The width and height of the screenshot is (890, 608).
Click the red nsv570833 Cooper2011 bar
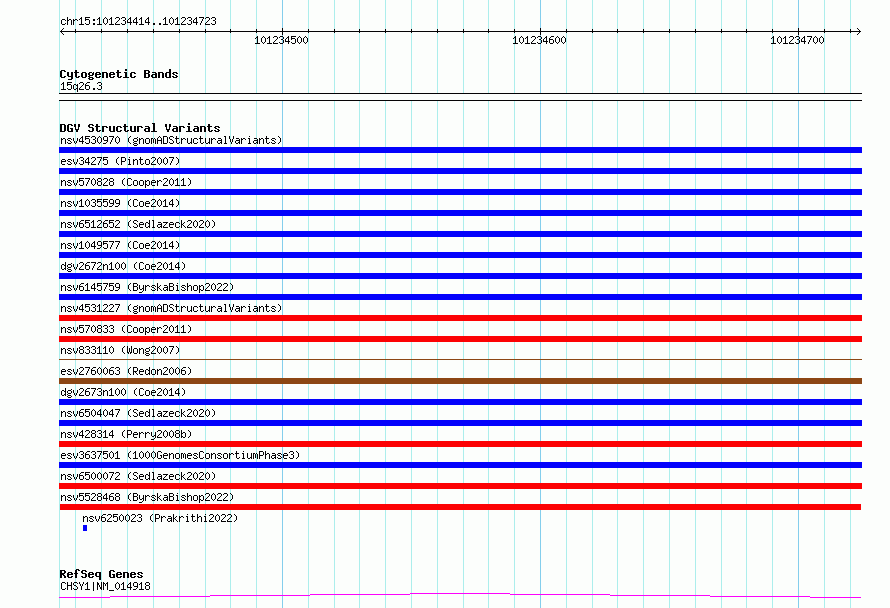click(460, 339)
